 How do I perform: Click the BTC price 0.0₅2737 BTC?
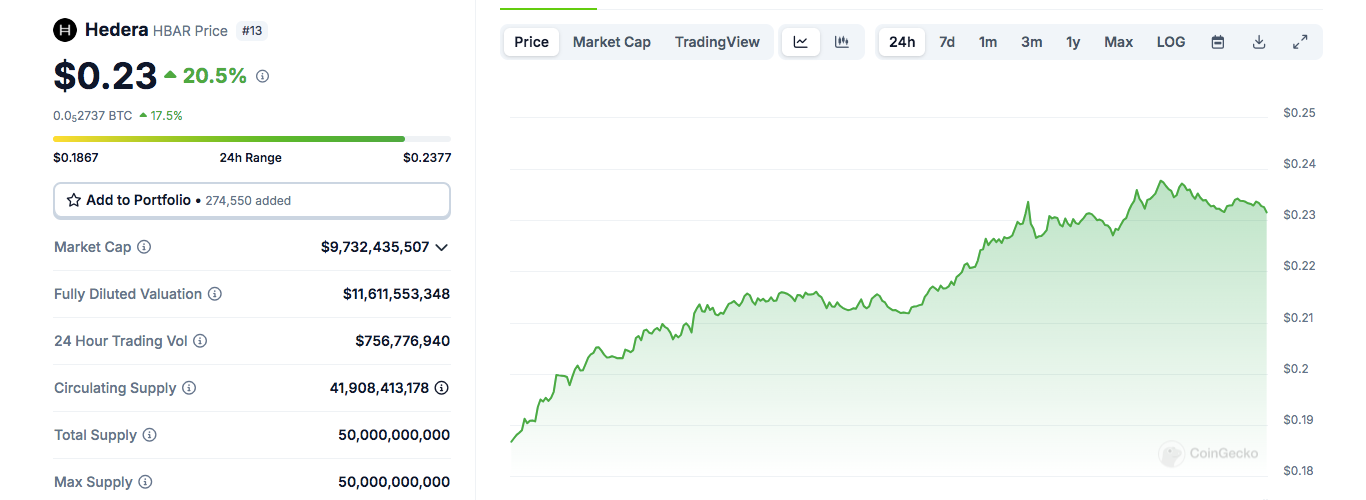coord(93,116)
